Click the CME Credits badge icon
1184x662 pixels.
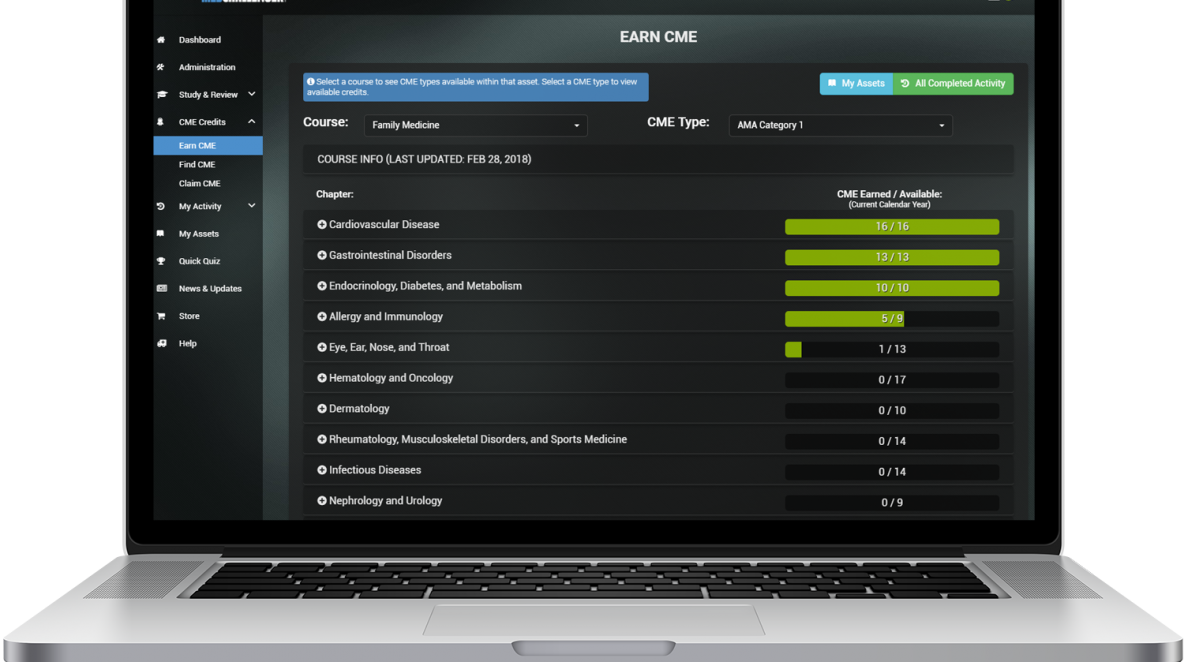[160, 122]
